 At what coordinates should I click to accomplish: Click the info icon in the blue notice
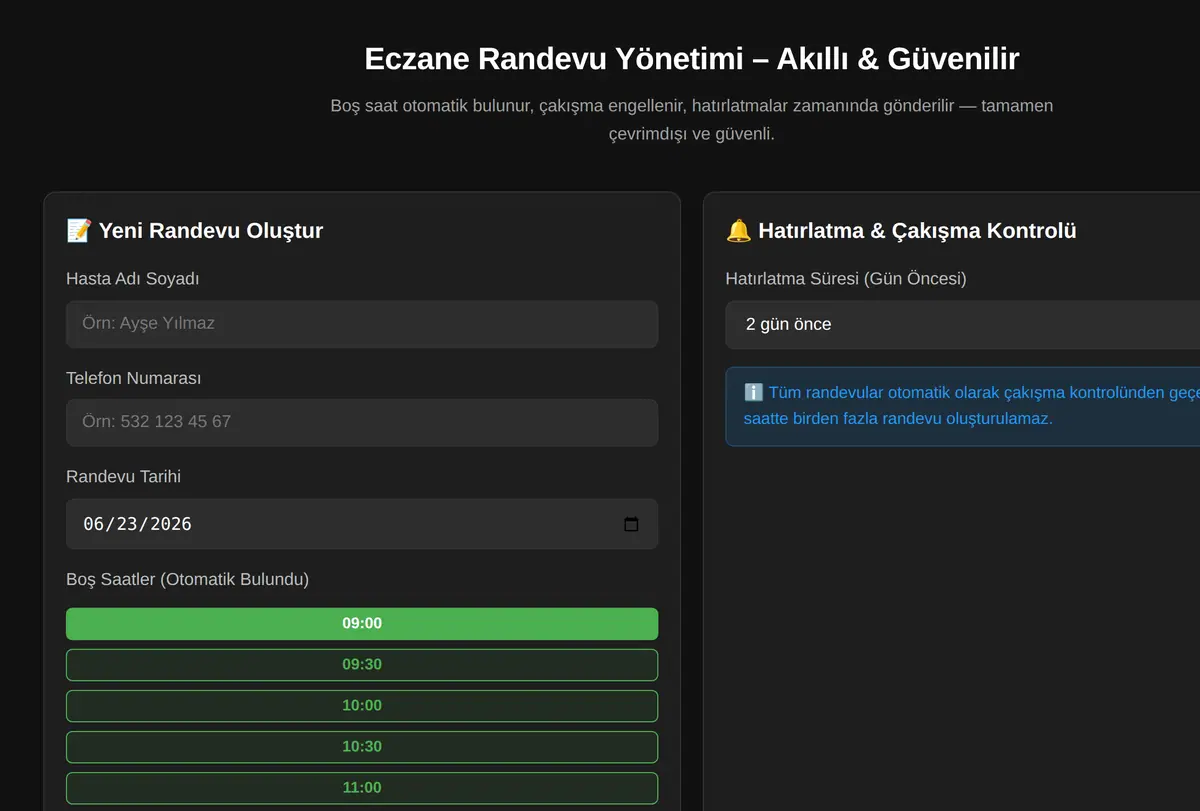(x=754, y=393)
